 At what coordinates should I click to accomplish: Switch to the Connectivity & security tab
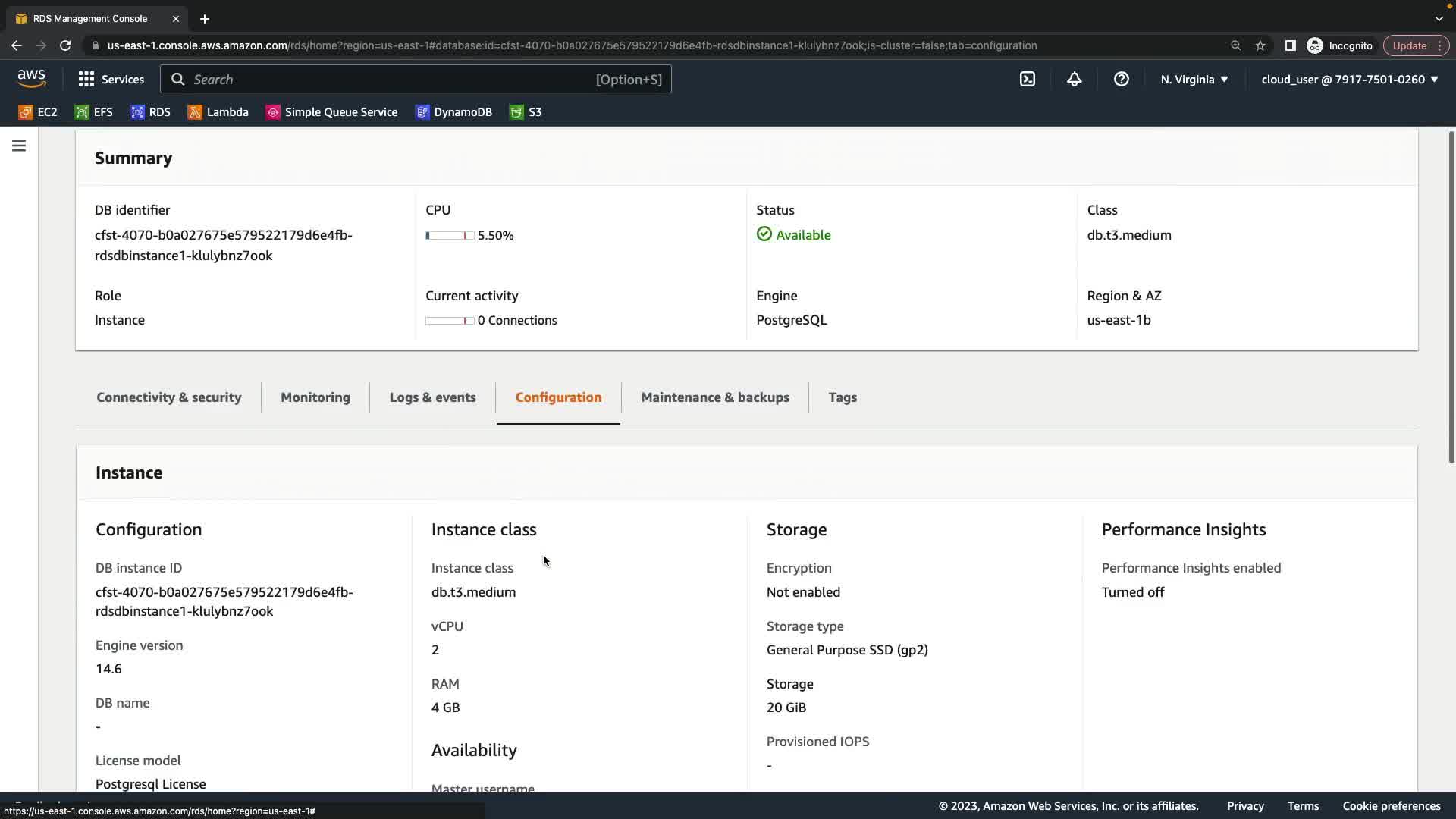tap(168, 397)
